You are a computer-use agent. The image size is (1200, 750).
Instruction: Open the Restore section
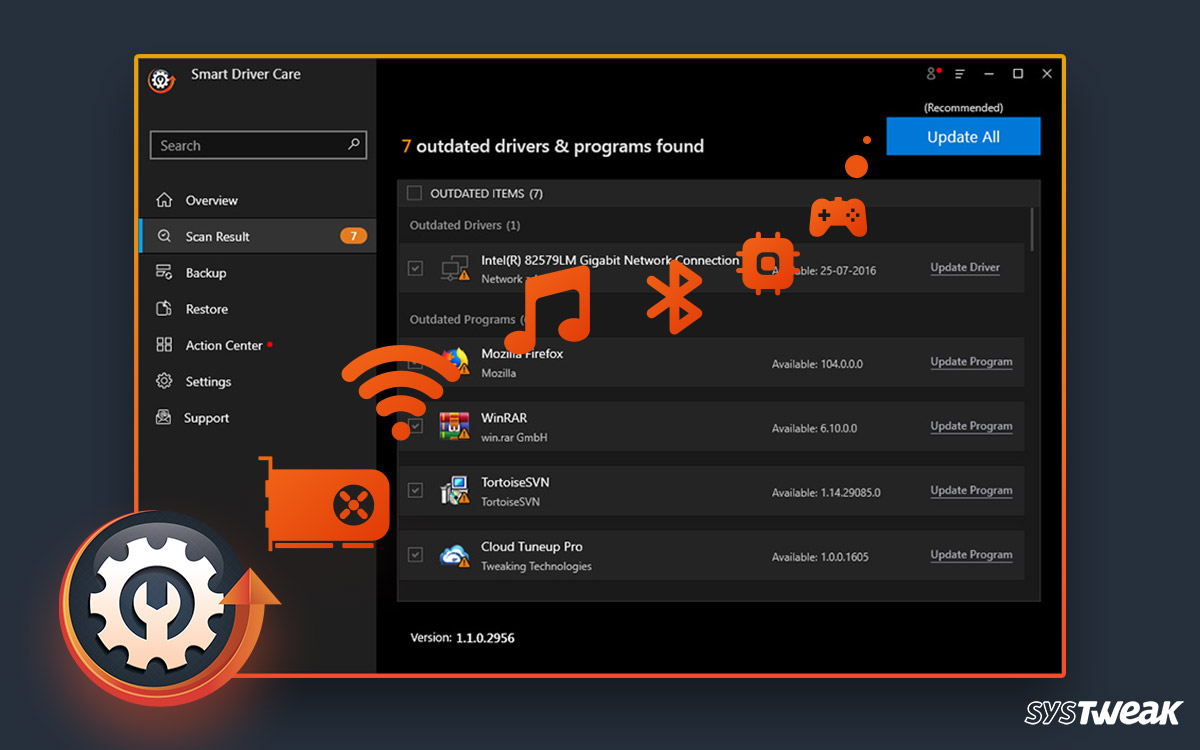(x=206, y=310)
